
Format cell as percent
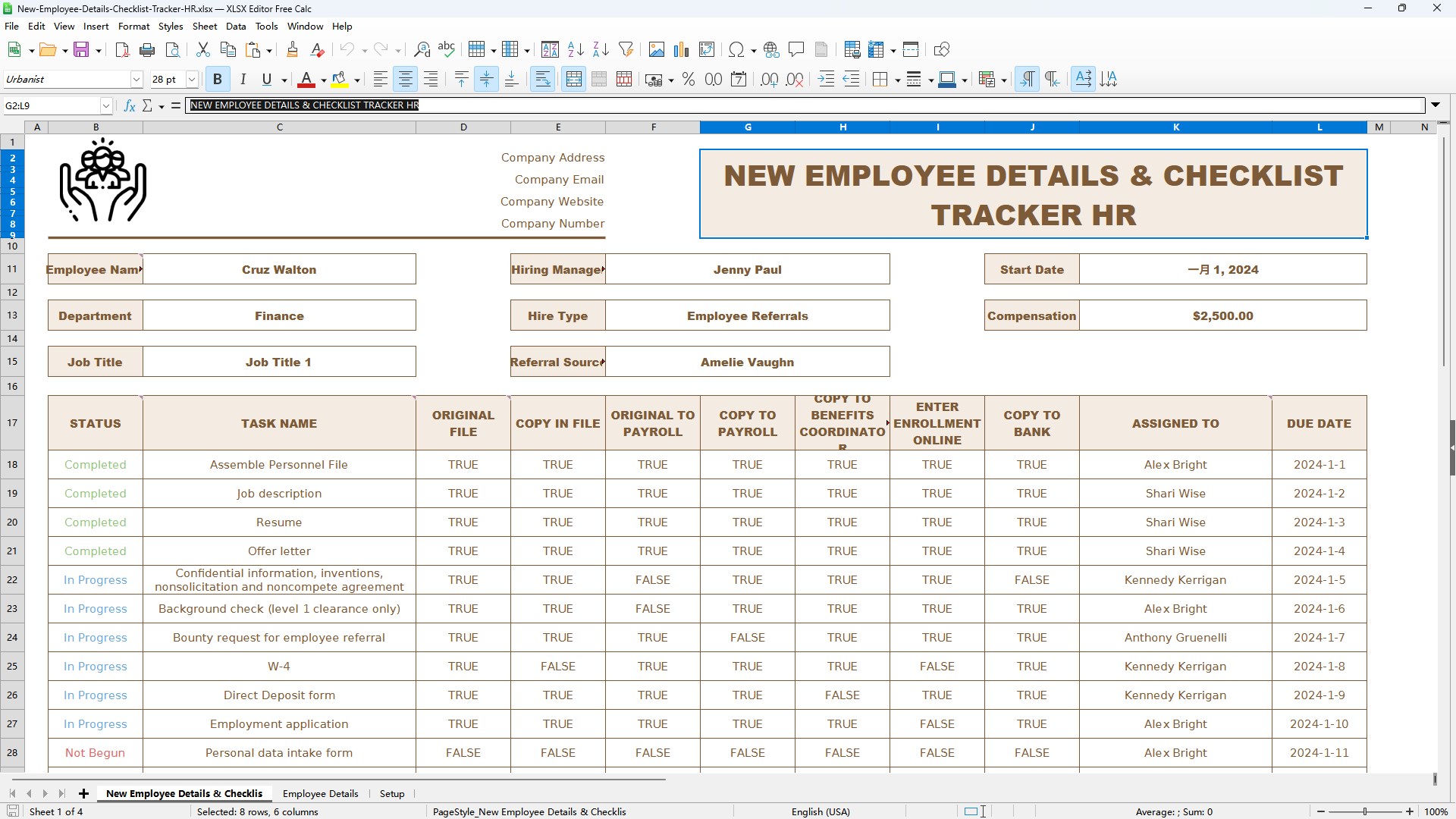(689, 79)
